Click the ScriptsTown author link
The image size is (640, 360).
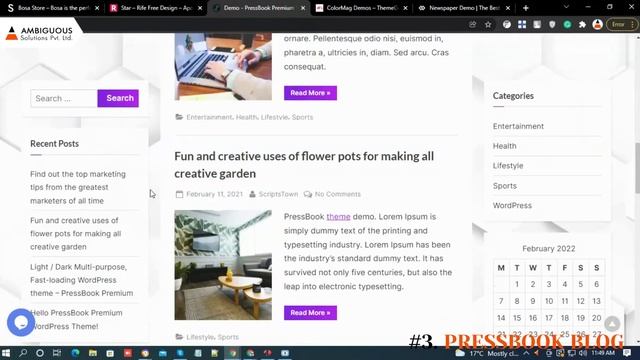click(278, 194)
